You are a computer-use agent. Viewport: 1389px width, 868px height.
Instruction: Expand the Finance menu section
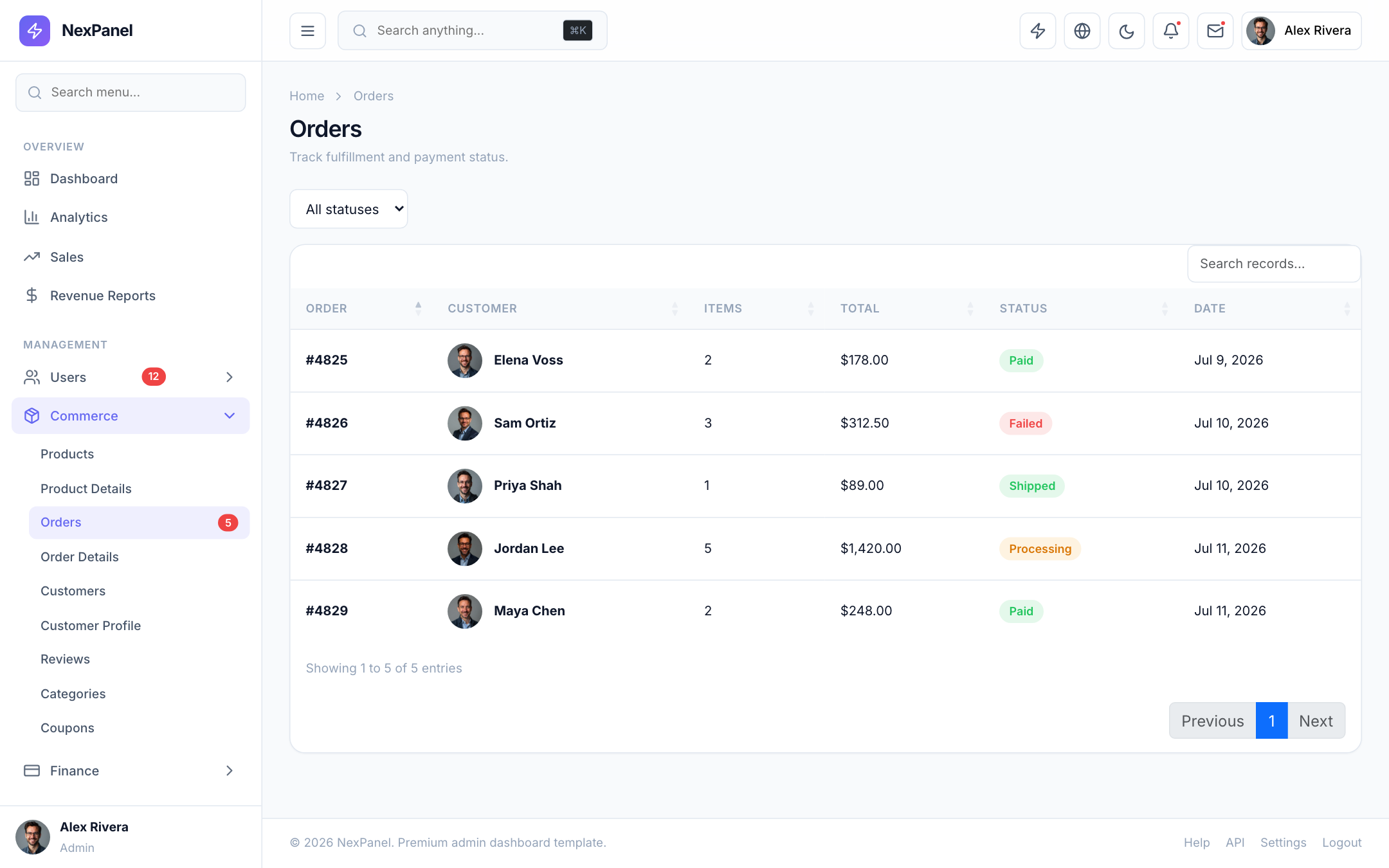pos(131,771)
